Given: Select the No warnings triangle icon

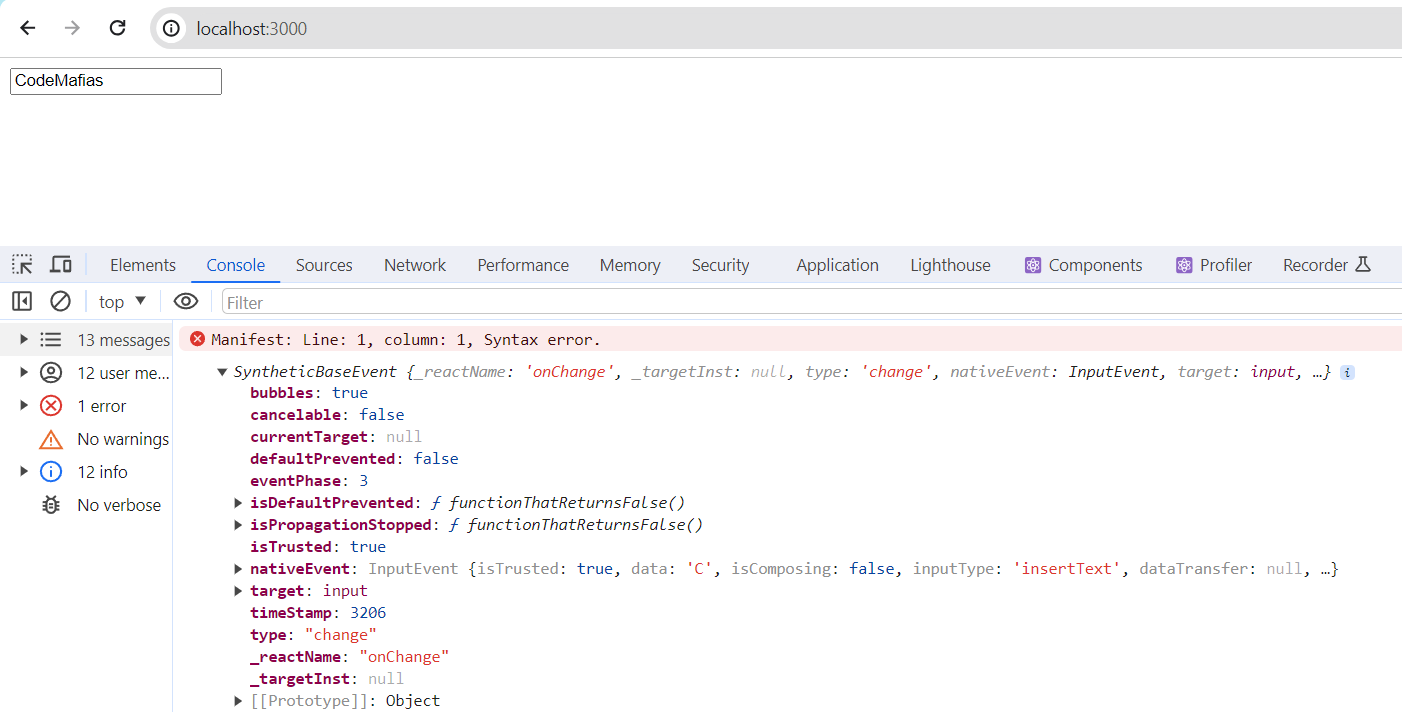Looking at the screenshot, I should click(x=51, y=439).
